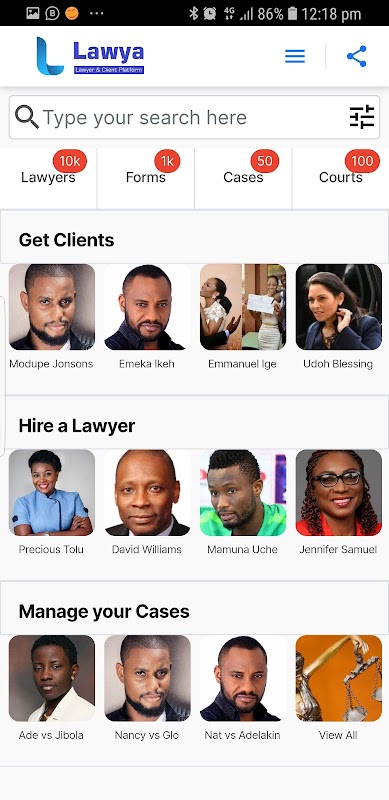389x800 pixels.
Task: Tap the 10k badge on Lawyers
Action: coord(69,161)
